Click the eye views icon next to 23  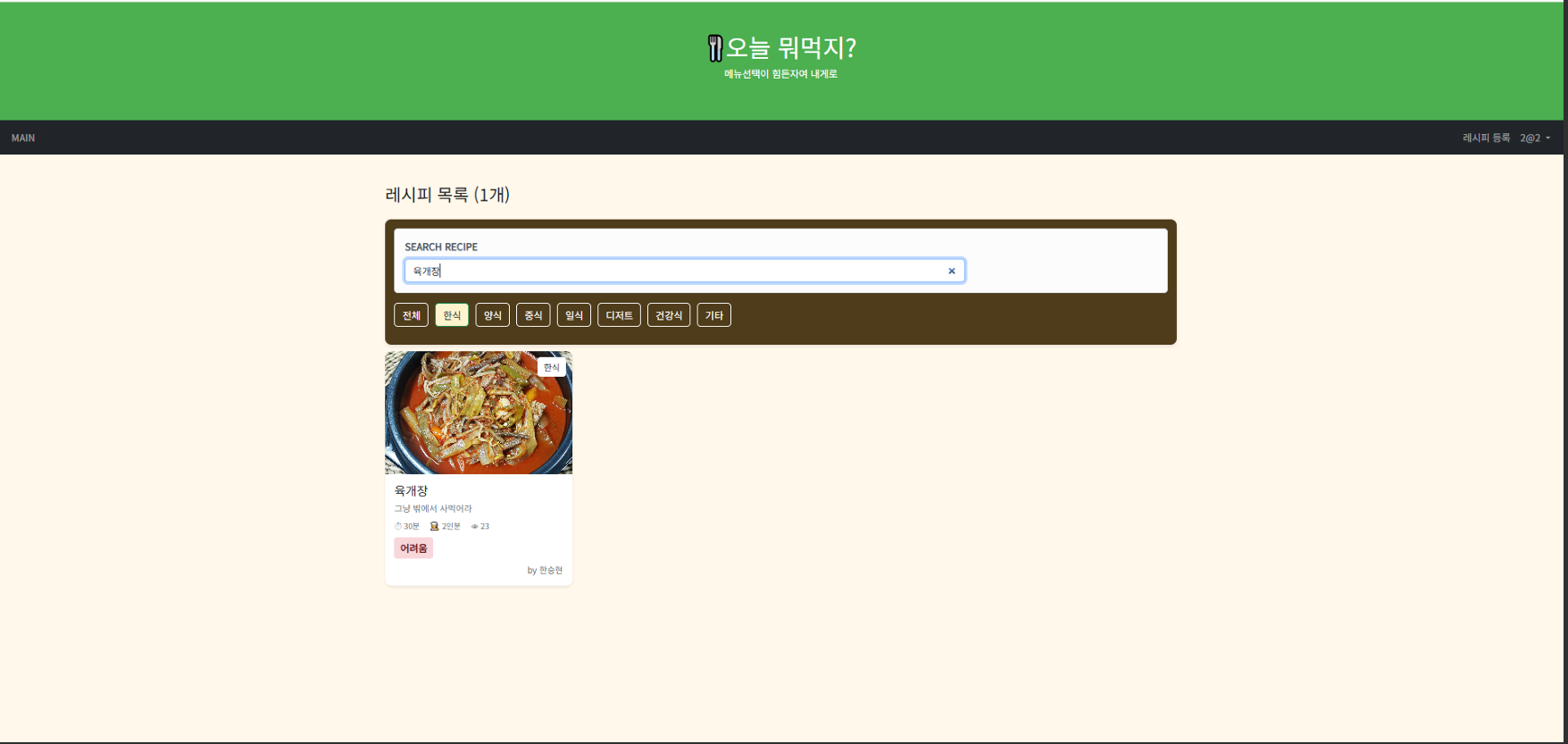(x=475, y=526)
